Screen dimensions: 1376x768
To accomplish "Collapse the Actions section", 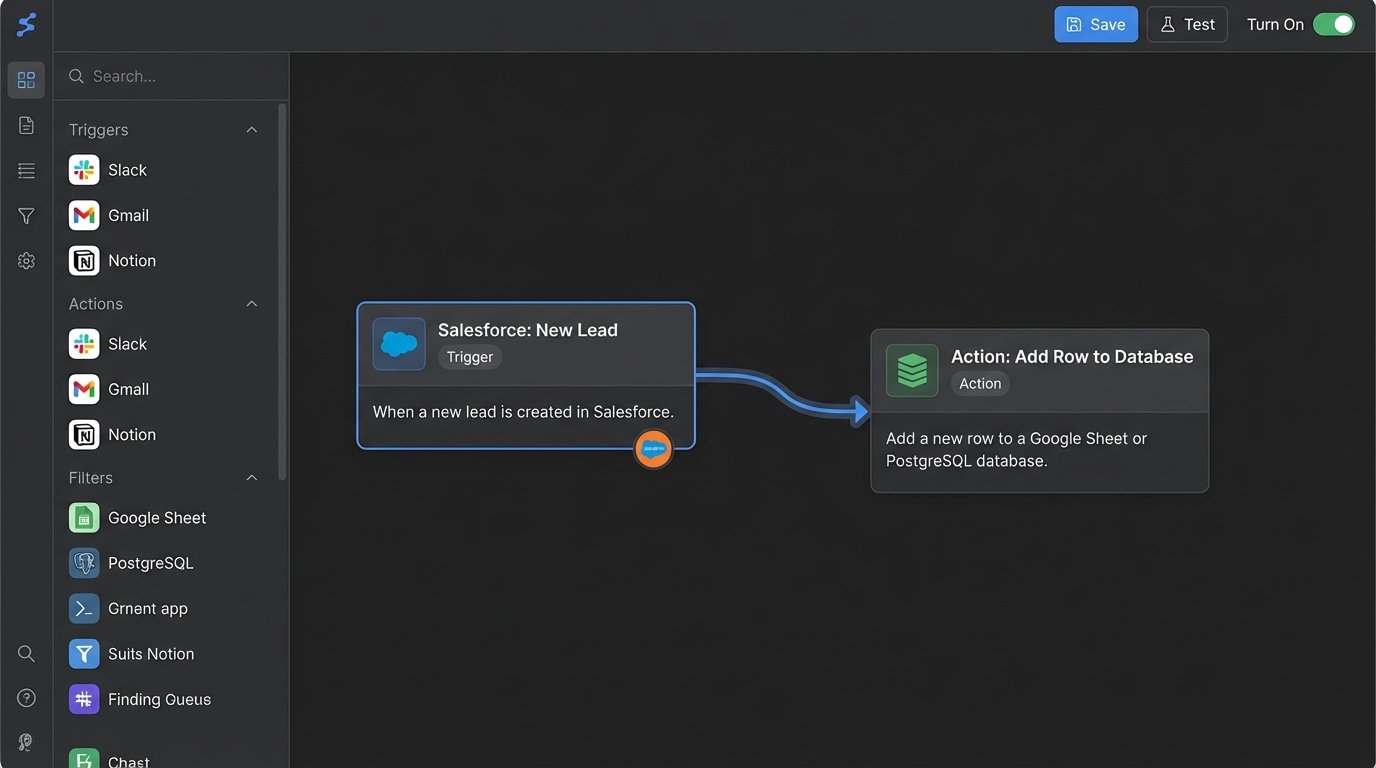I will (251, 303).
